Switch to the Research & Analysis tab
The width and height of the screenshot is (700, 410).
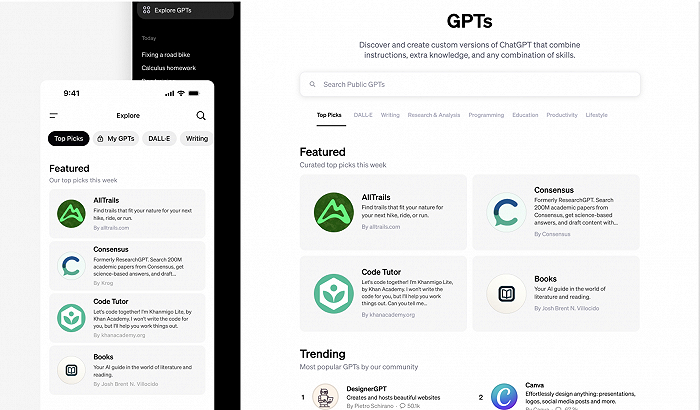[433, 115]
